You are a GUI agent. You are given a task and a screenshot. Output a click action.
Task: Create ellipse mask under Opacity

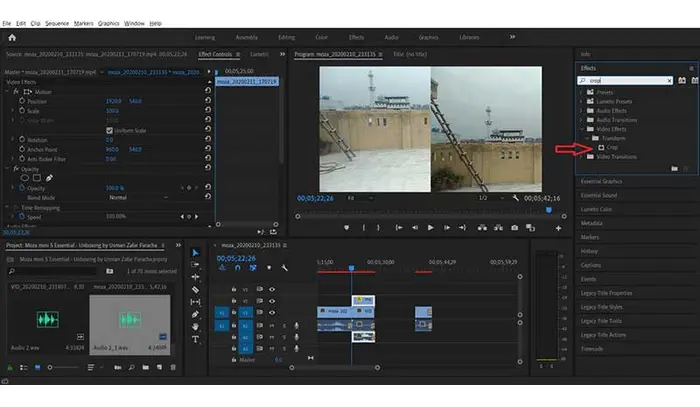tap(25, 178)
